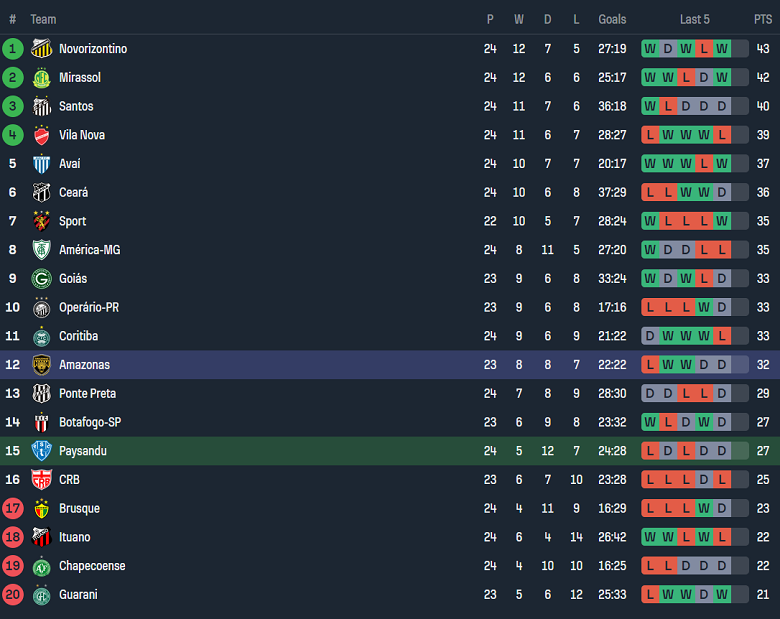Select the Sport club crest
This screenshot has height=619, width=780.
pyautogui.click(x=41, y=221)
